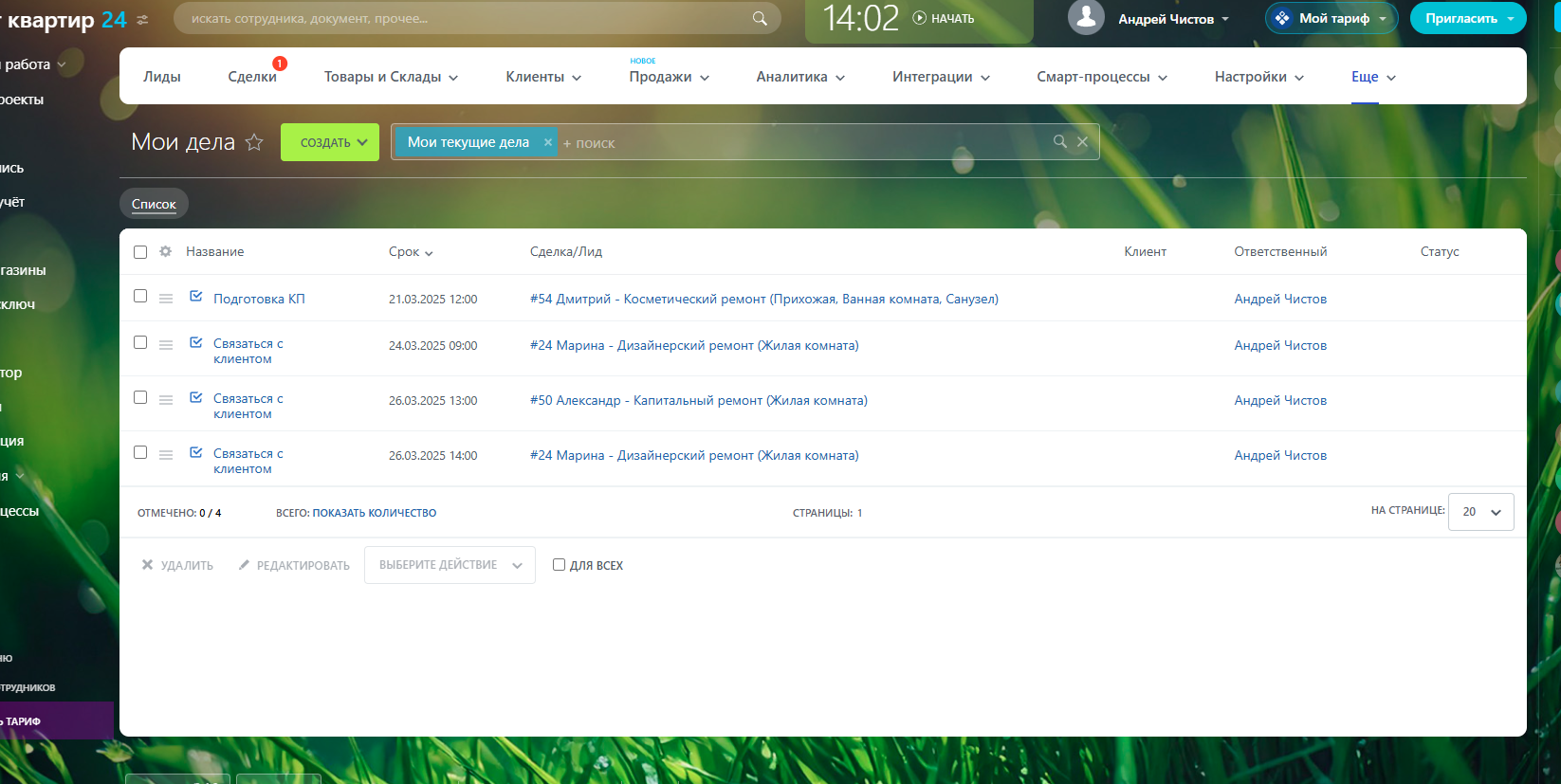Check the 'Подготовка КП' row checkbox
This screenshot has width=1561, height=784.
point(140,296)
